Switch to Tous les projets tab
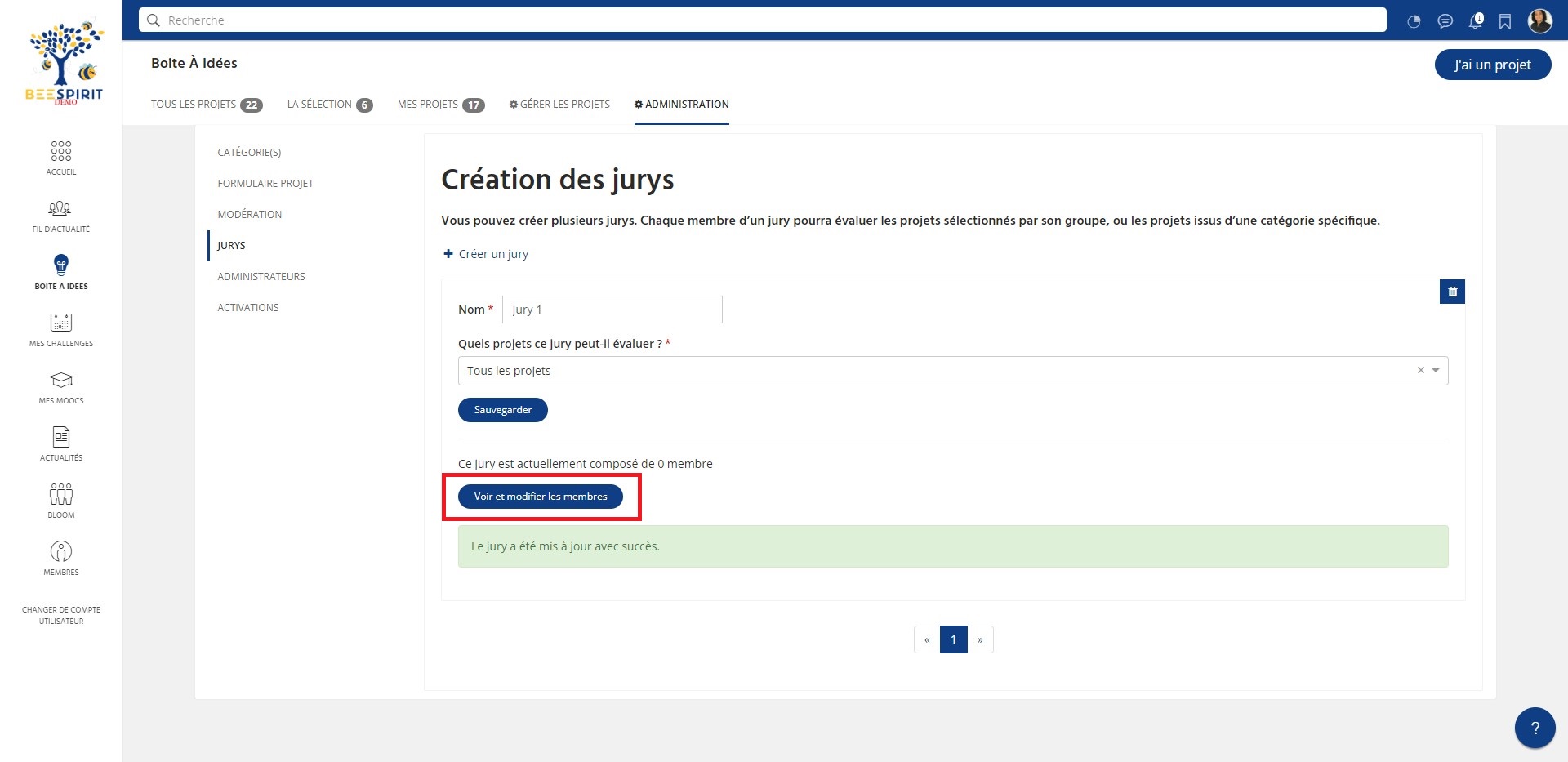The width and height of the screenshot is (1568, 762). (207, 105)
